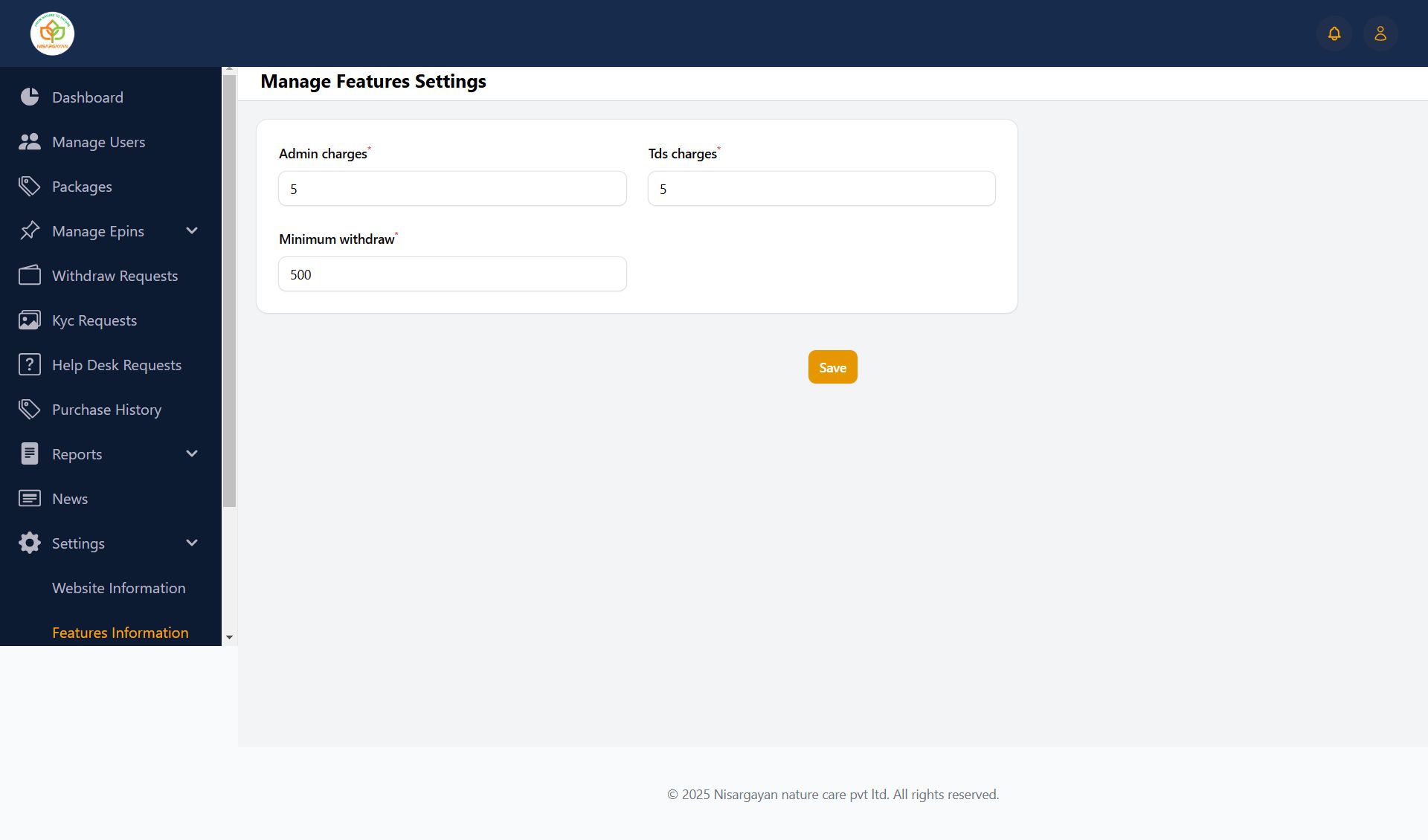The width and height of the screenshot is (1428, 840).
Task: Click the Nisargayan logo
Action: 52,33
